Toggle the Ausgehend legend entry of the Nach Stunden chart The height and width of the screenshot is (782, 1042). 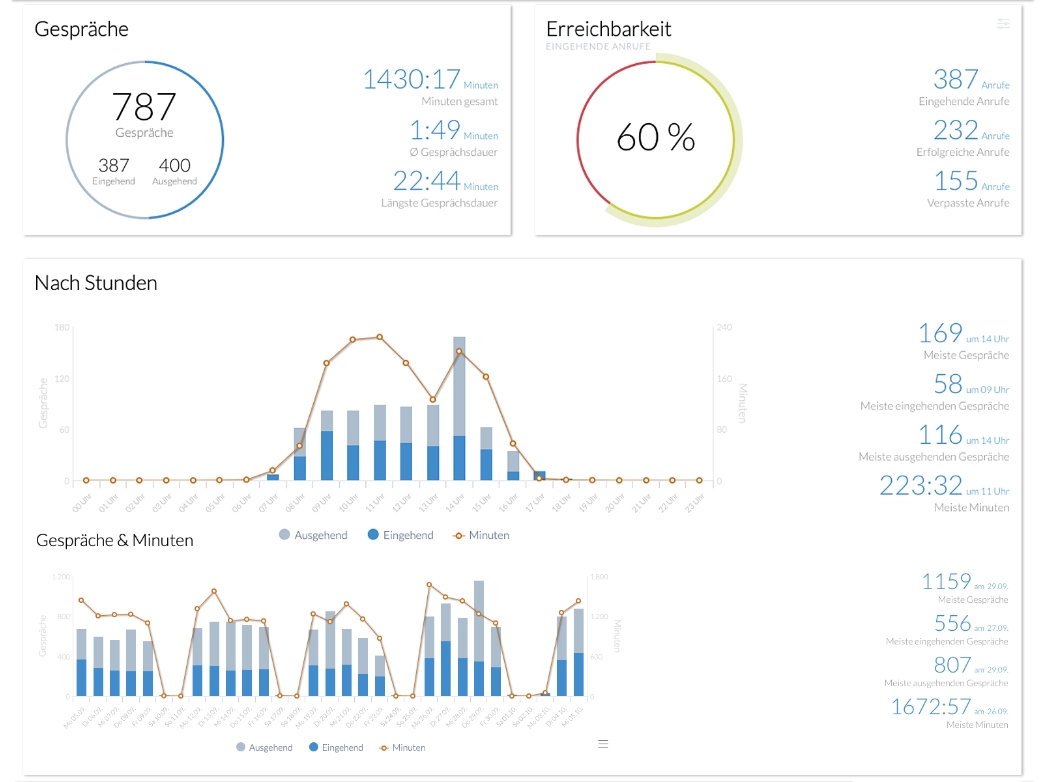pos(313,535)
